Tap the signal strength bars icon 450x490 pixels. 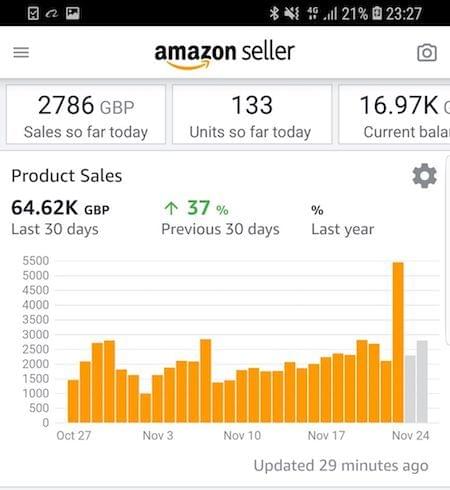pyautogui.click(x=330, y=14)
